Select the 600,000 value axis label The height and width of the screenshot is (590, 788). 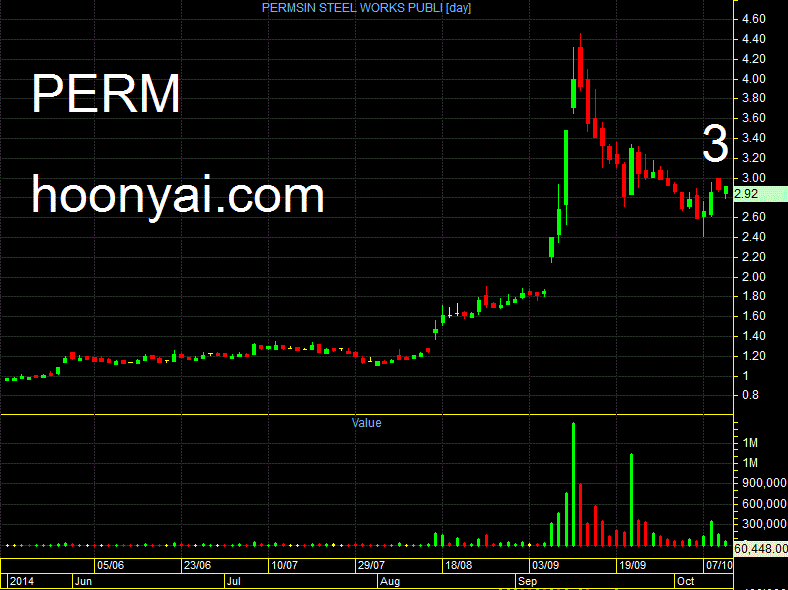764,504
